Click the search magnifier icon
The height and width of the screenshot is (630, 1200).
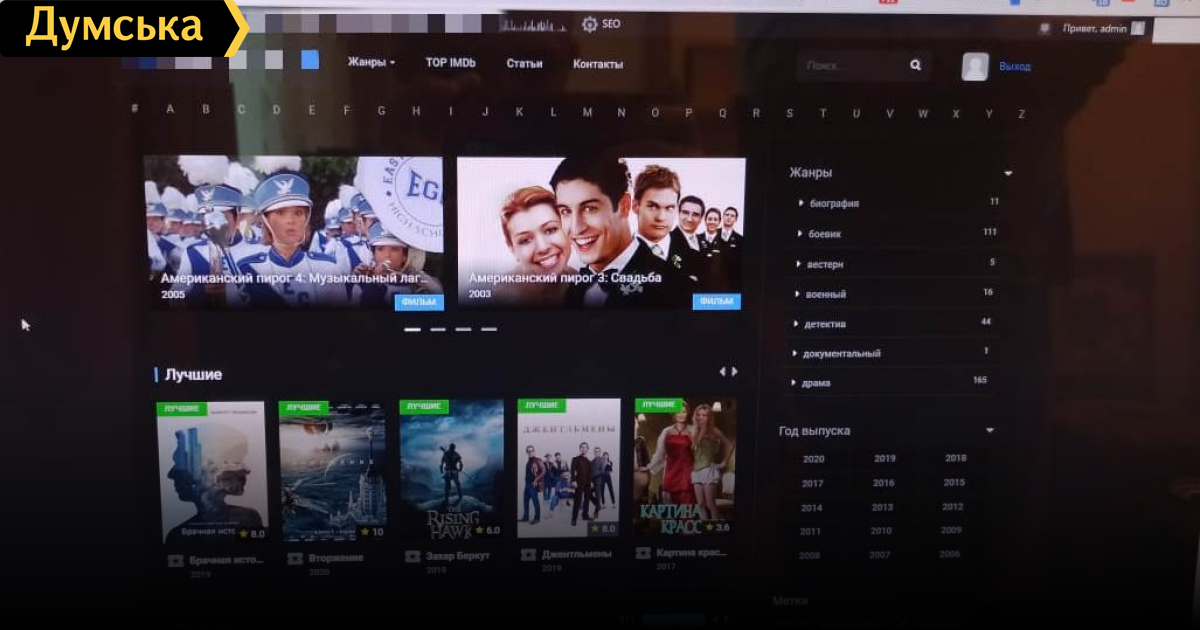[x=915, y=65]
